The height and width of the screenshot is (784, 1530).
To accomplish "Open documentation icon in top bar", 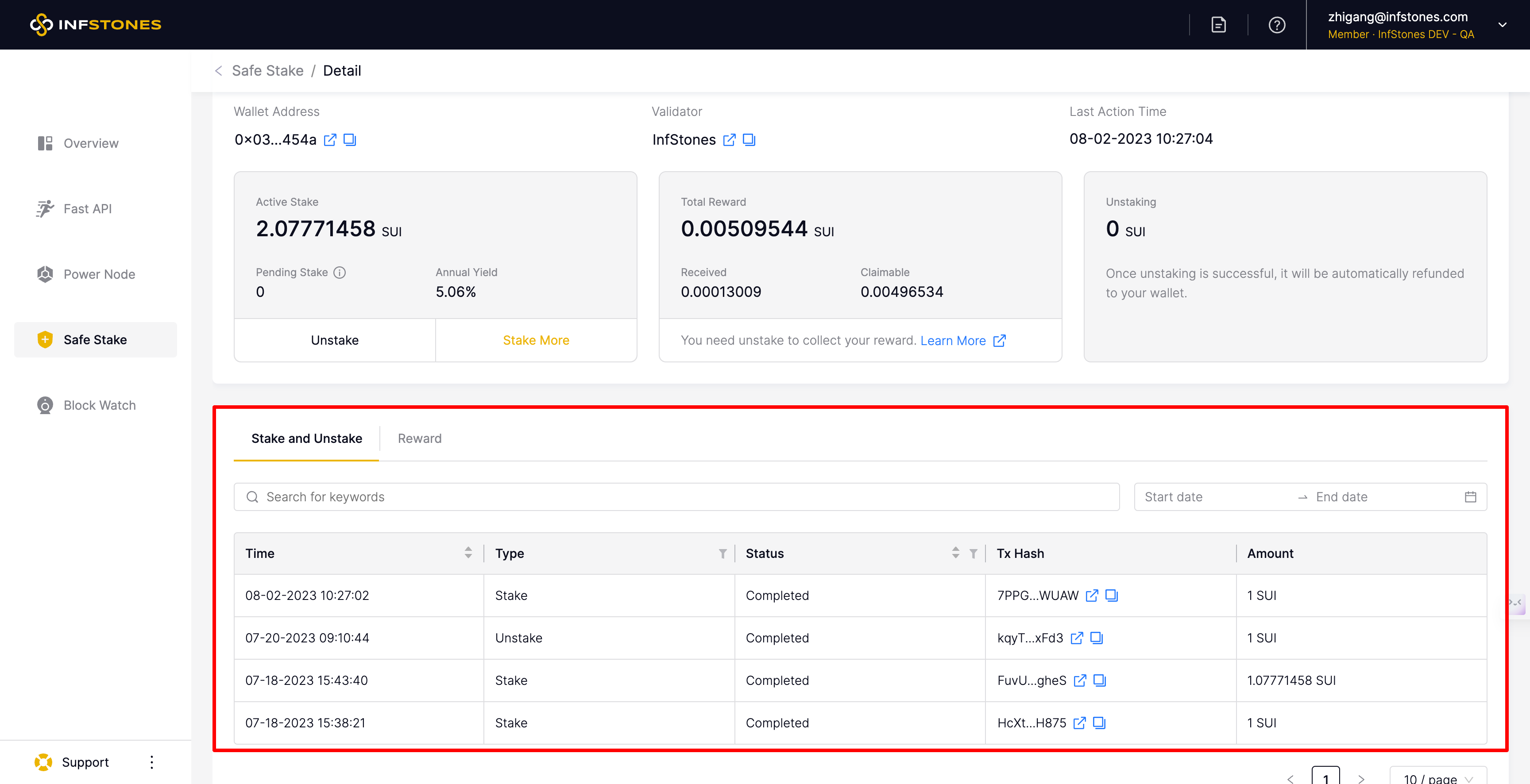I will [1218, 25].
